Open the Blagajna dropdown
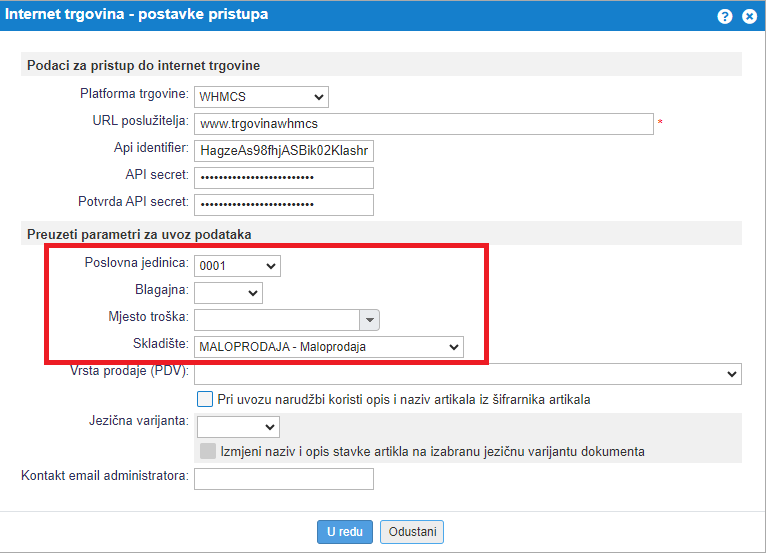Viewport: 766px width, 553px height. [228, 293]
